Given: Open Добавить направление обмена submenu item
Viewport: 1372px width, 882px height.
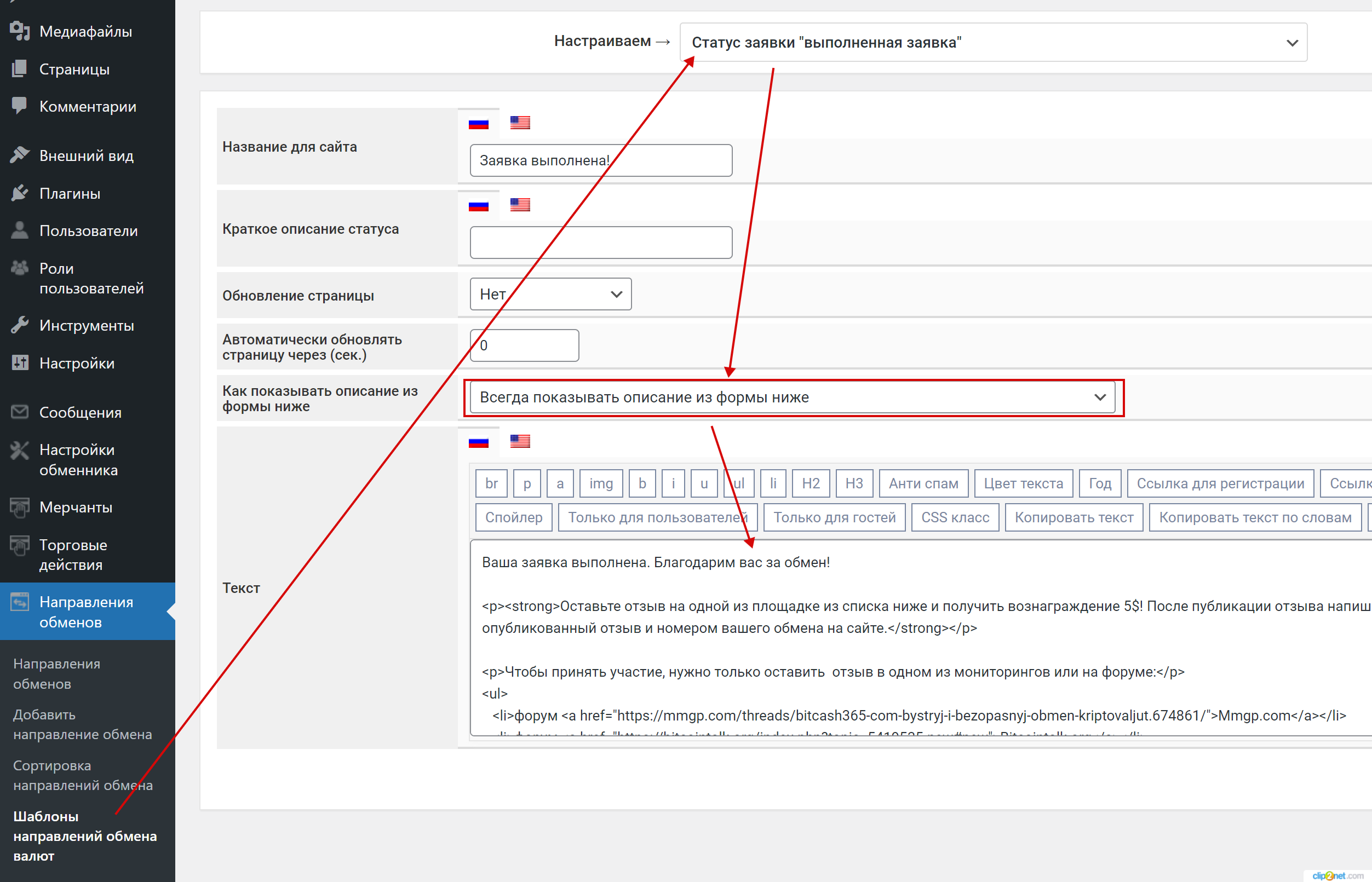Looking at the screenshot, I should coord(83,724).
